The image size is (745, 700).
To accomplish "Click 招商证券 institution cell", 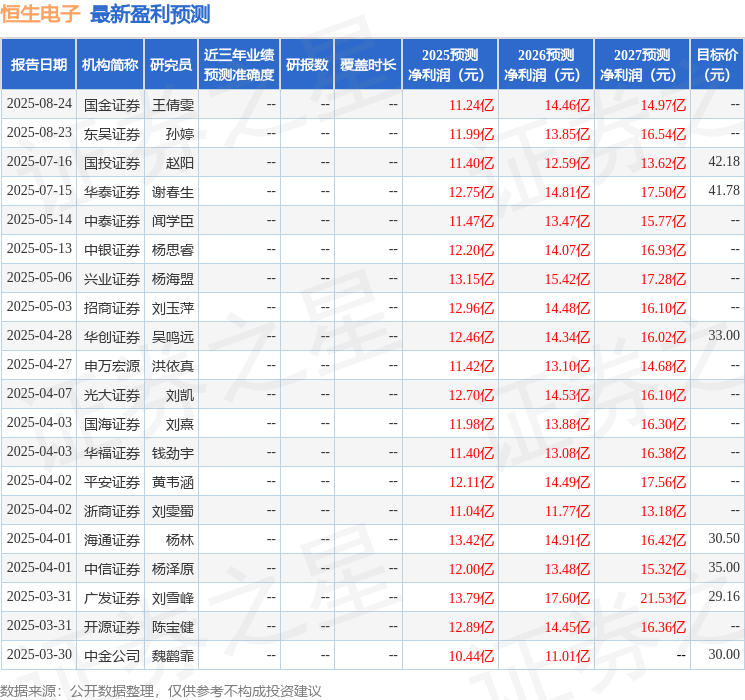I will tap(112, 308).
